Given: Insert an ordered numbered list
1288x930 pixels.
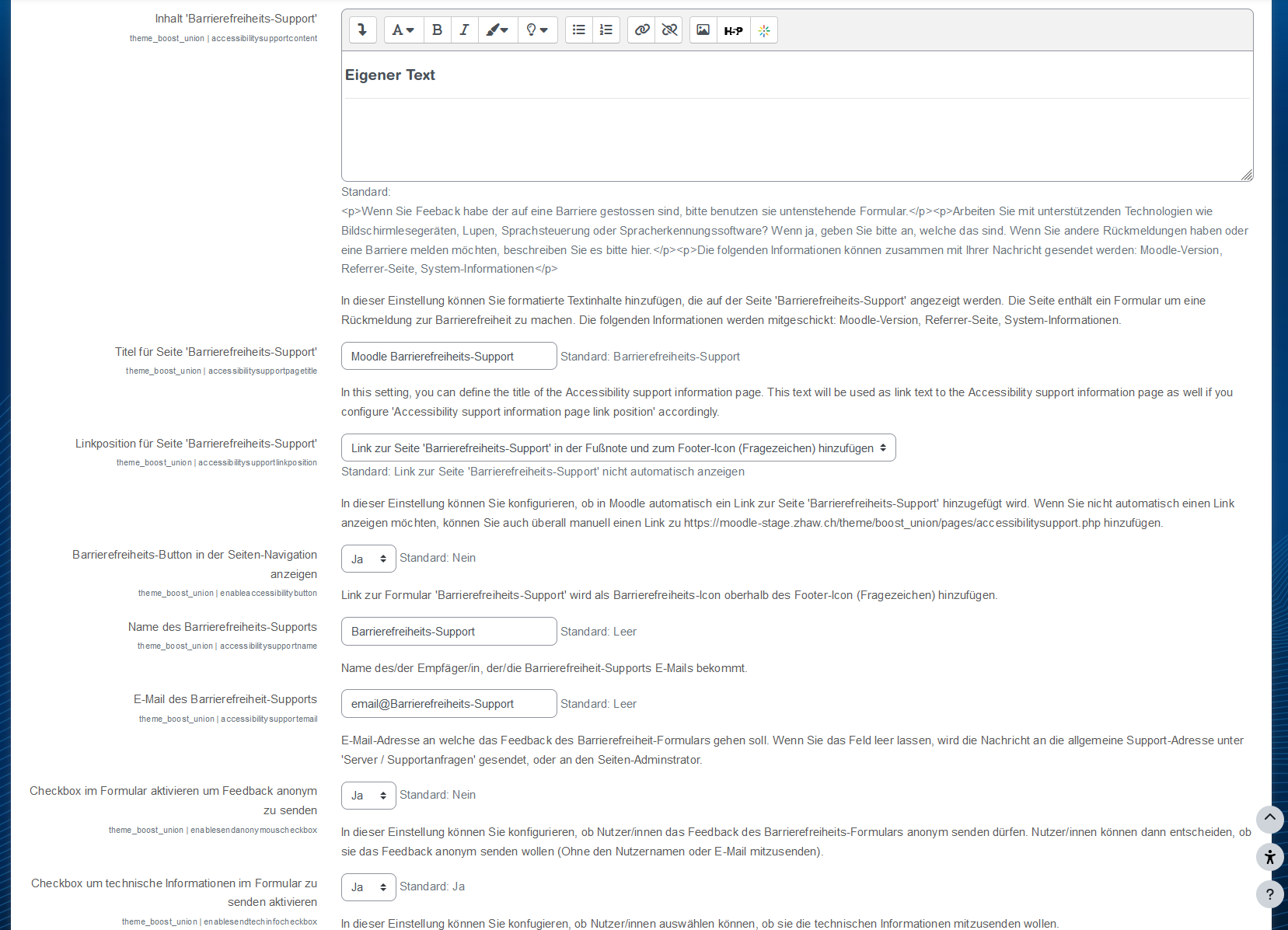Looking at the screenshot, I should click(606, 30).
